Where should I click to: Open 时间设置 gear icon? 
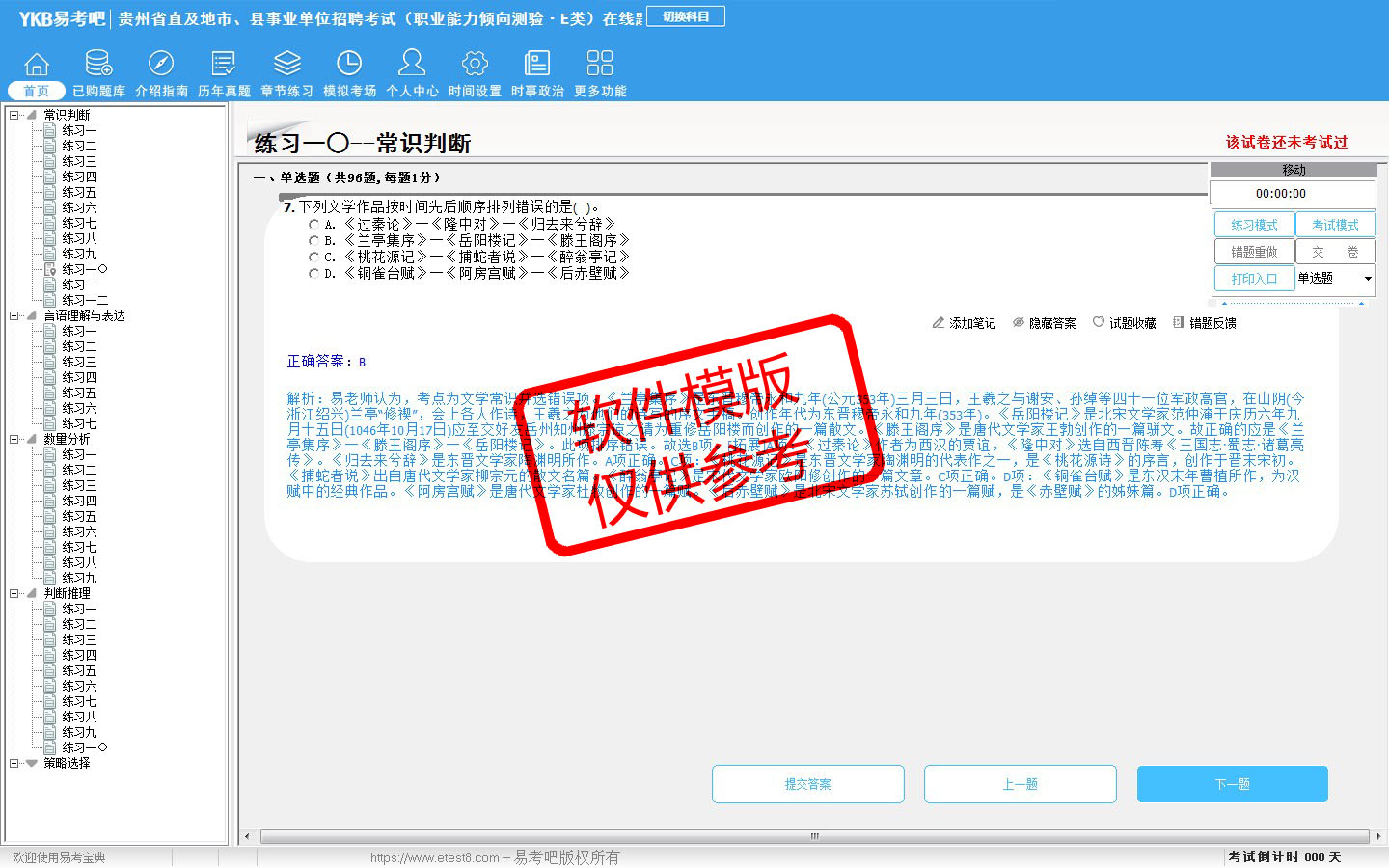tap(475, 64)
